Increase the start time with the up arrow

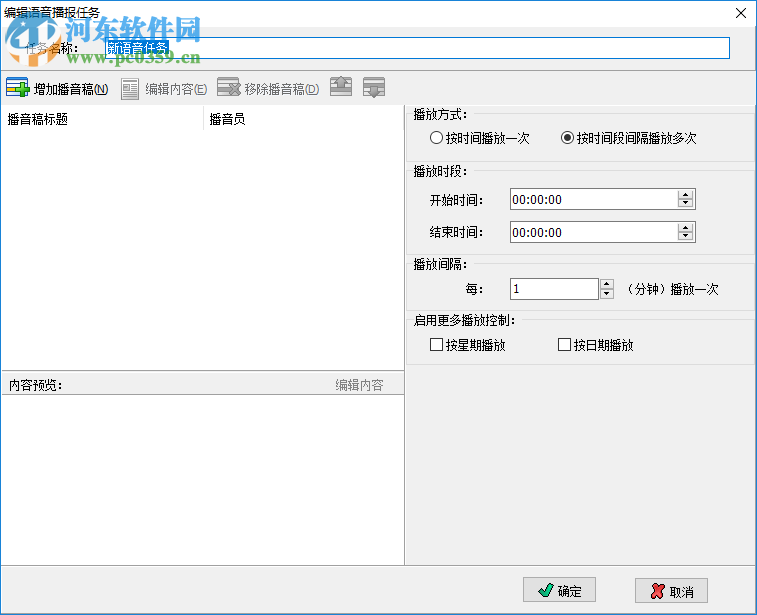coord(686,195)
